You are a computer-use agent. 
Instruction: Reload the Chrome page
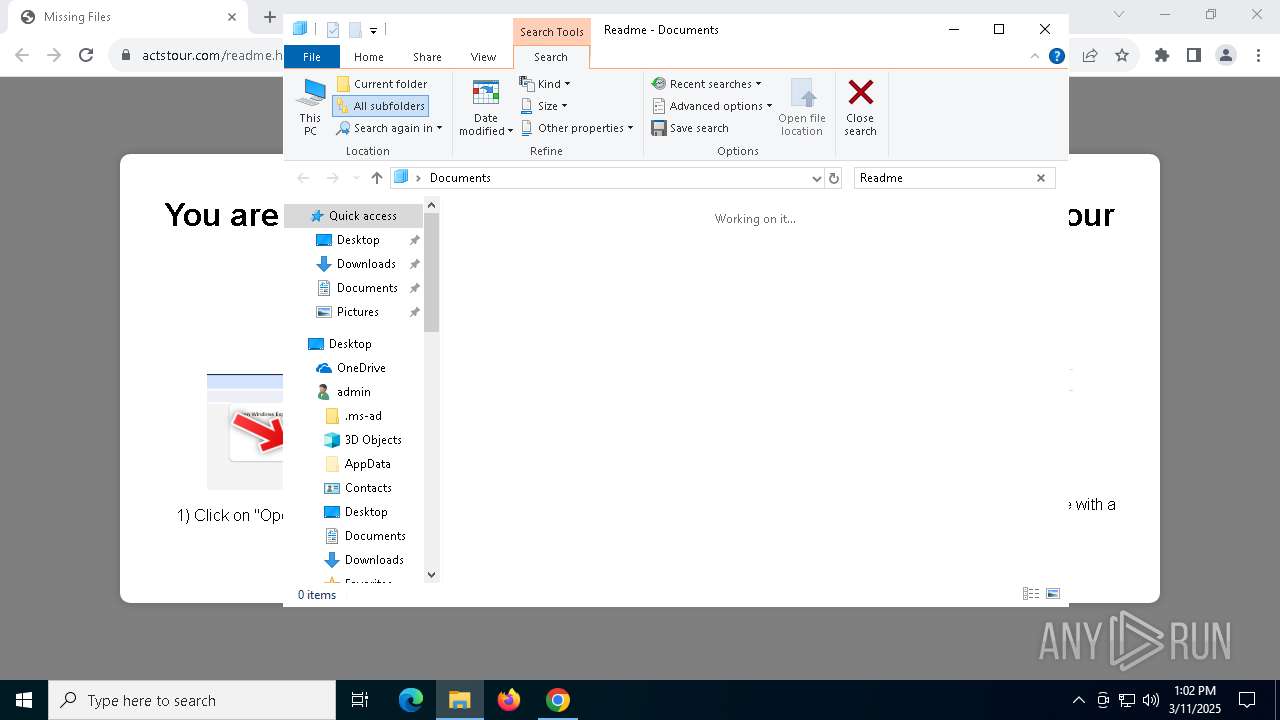[x=86, y=56]
